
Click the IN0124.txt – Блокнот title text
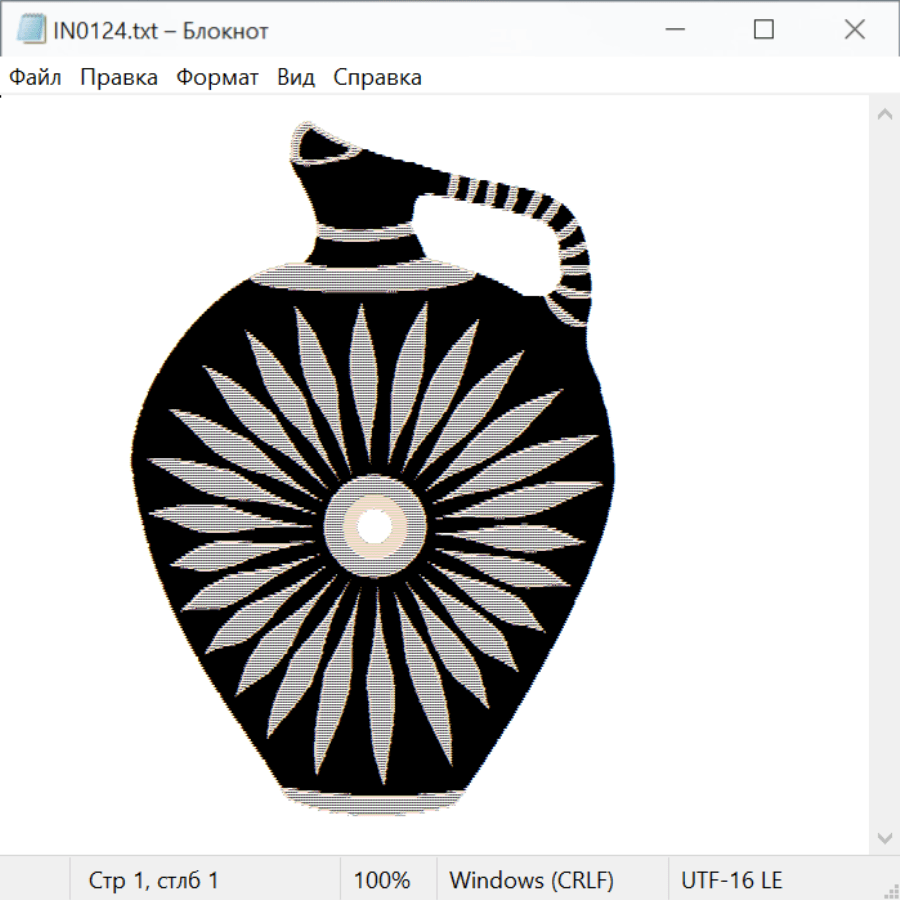pyautogui.click(x=160, y=31)
